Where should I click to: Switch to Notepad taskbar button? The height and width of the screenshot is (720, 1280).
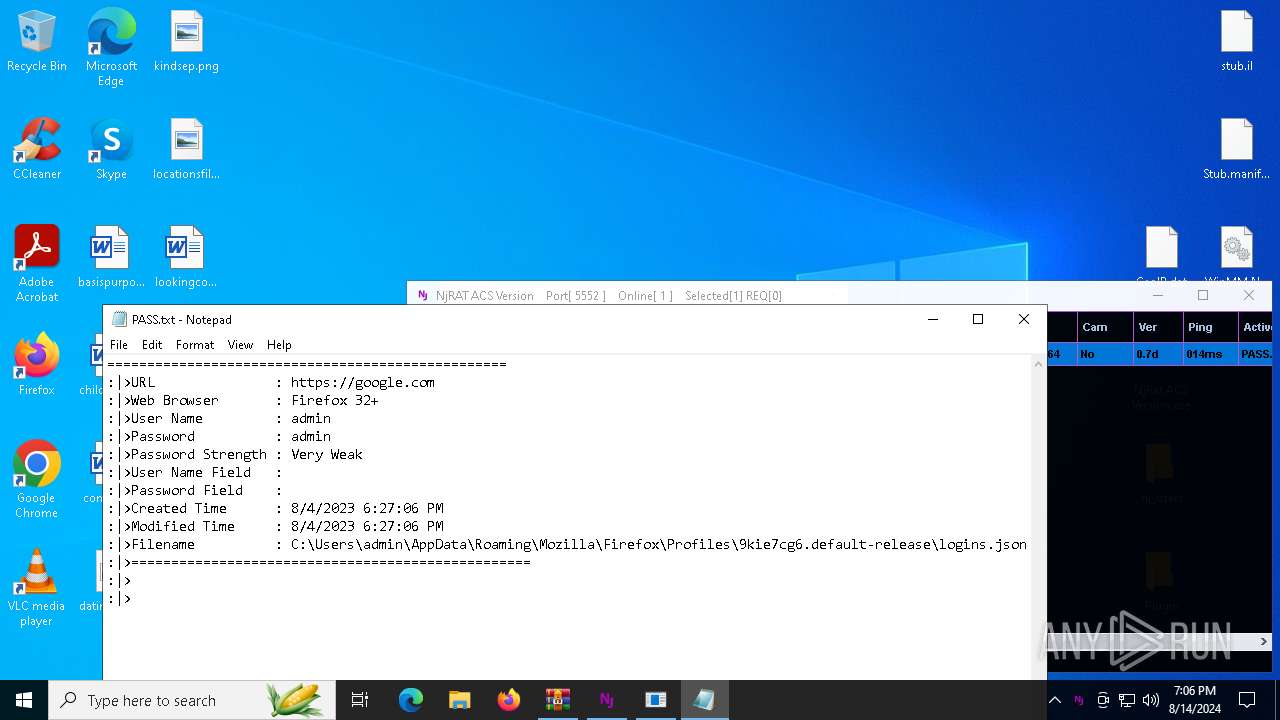click(705, 700)
